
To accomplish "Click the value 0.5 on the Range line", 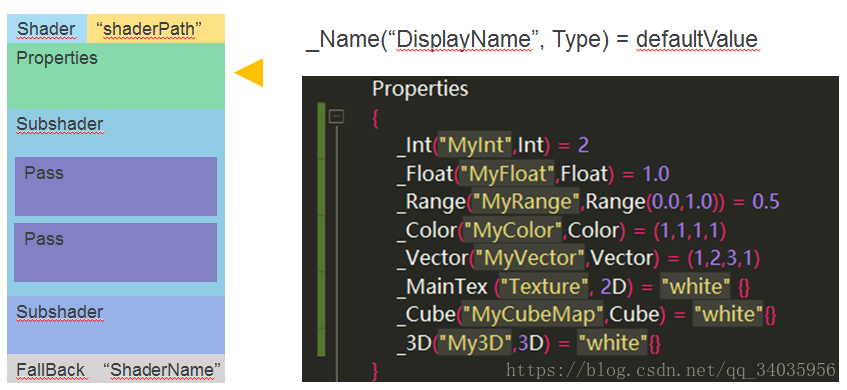I will (766, 201).
